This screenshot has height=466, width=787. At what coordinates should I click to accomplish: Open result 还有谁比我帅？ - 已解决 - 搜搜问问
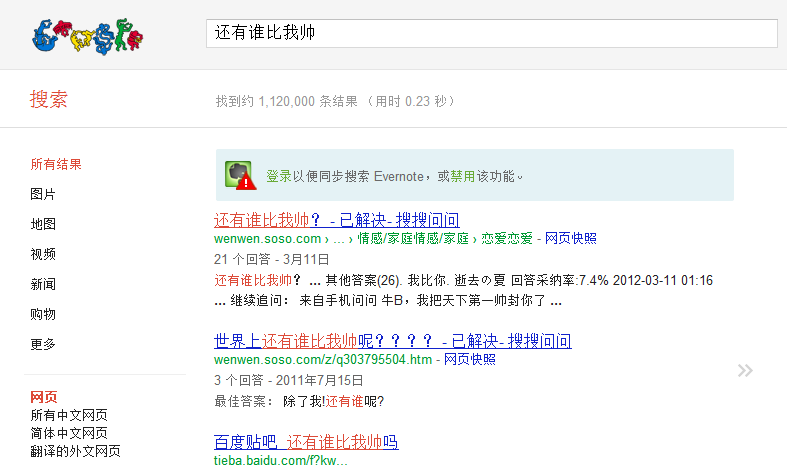[336, 220]
